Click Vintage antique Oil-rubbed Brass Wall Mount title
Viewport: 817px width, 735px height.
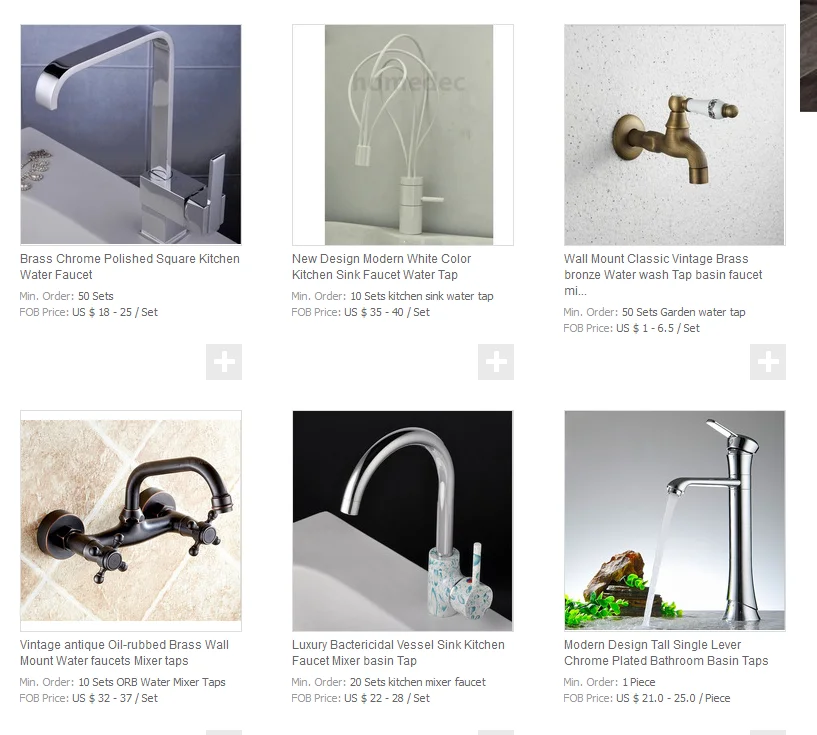coord(125,653)
